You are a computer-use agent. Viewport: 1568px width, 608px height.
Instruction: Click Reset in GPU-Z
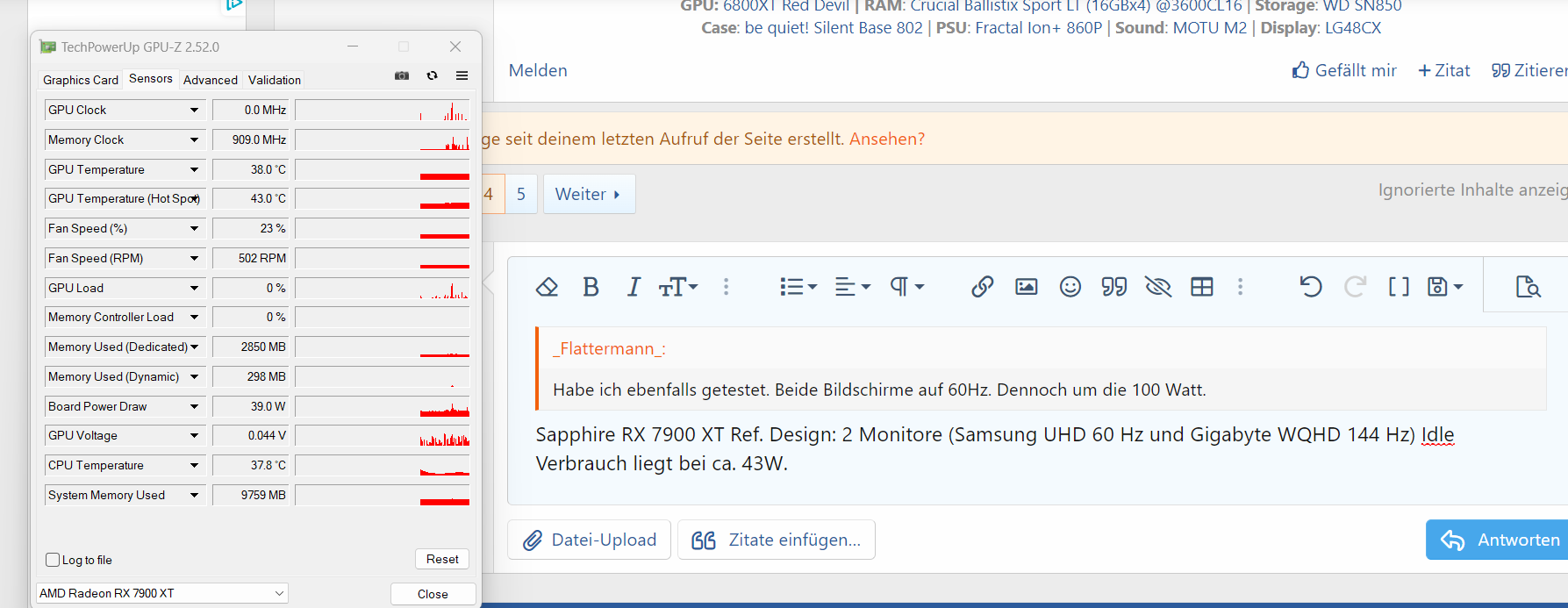pos(442,559)
